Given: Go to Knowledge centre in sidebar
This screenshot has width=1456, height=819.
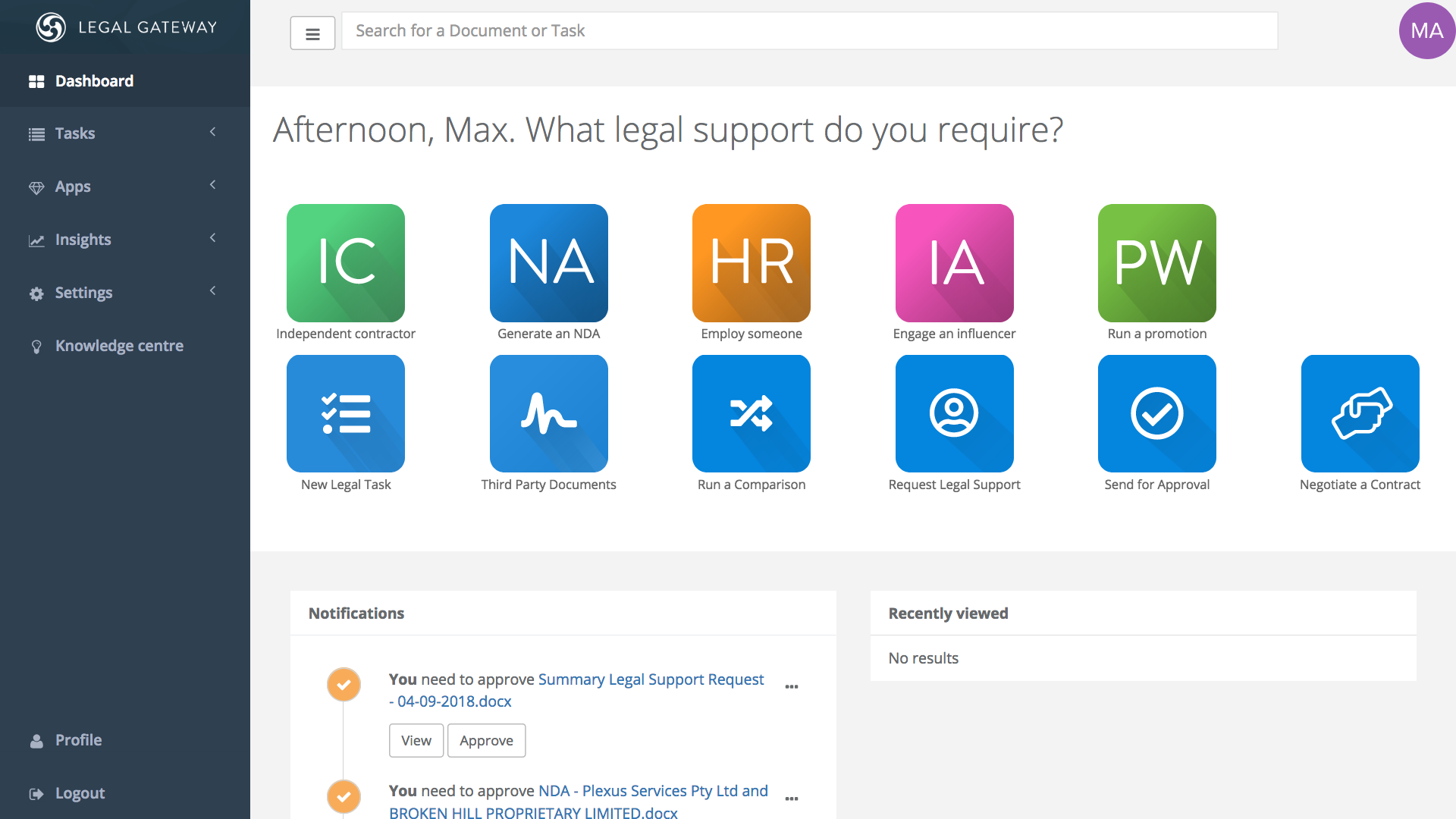Looking at the screenshot, I should click(x=119, y=346).
